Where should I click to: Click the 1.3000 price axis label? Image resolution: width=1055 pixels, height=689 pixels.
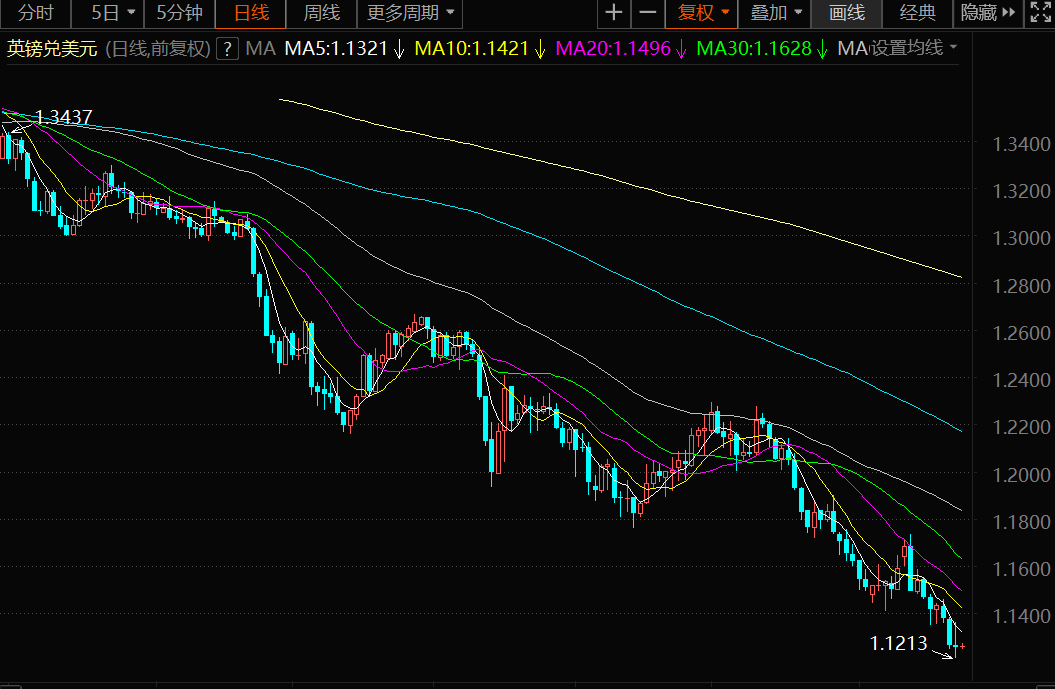[x=1021, y=238]
